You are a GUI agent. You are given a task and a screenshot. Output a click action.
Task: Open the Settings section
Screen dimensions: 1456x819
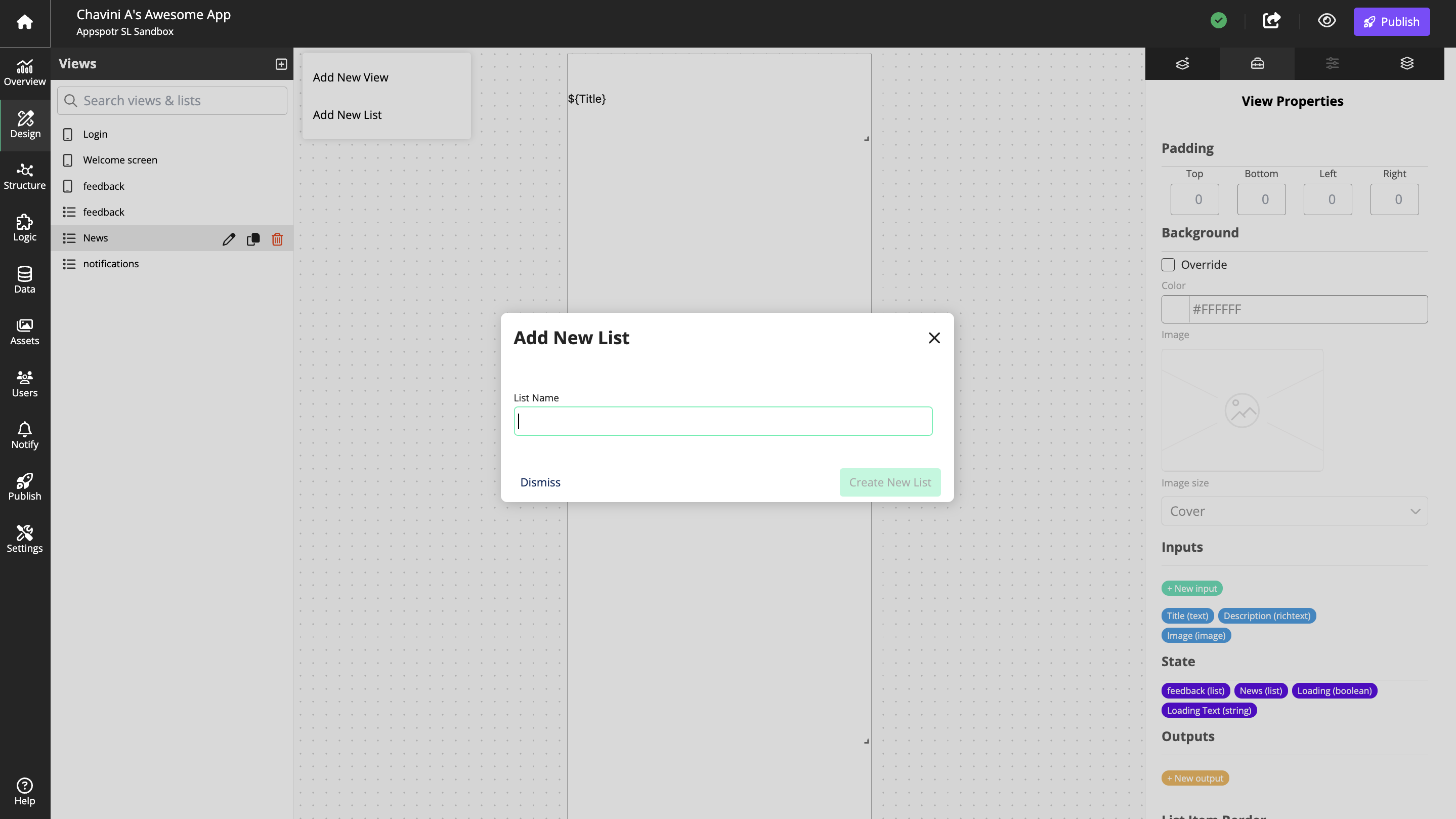tap(25, 540)
